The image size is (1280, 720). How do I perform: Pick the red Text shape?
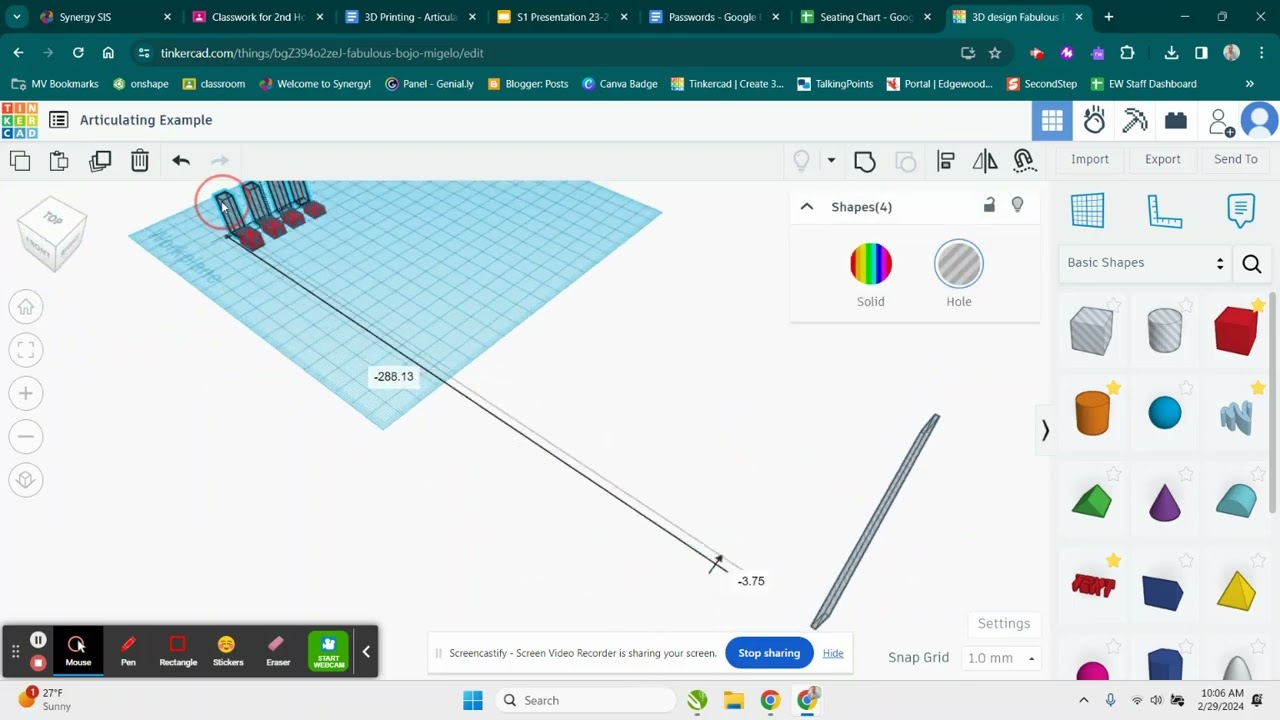[1093, 586]
